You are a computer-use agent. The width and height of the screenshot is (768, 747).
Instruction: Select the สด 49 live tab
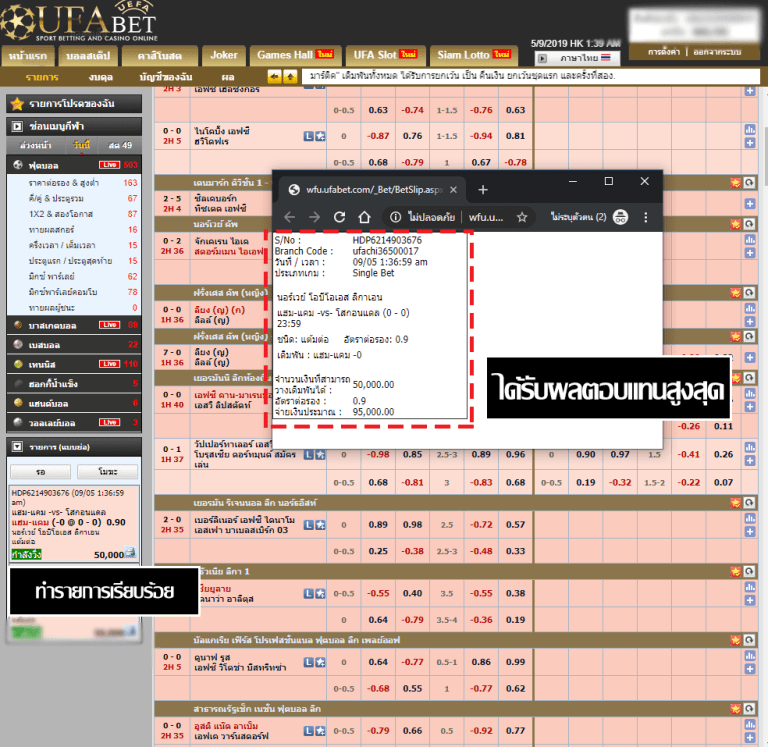(x=120, y=145)
